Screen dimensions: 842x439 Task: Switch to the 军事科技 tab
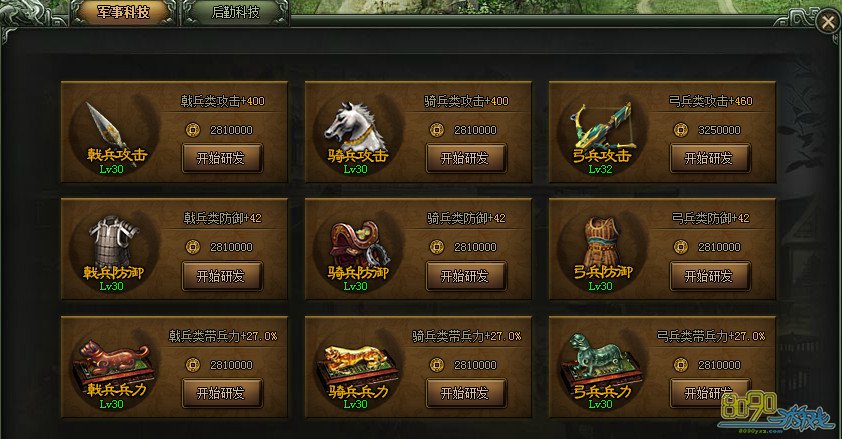click(x=124, y=12)
